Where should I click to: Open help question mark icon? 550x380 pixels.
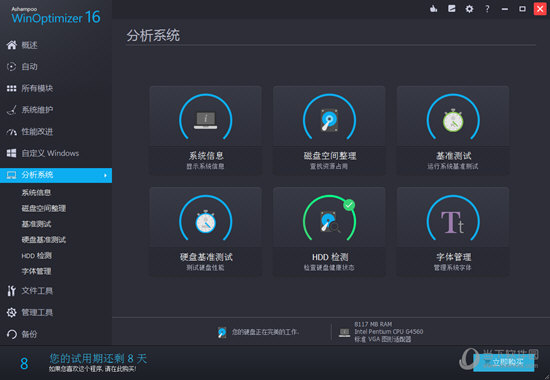[487, 9]
